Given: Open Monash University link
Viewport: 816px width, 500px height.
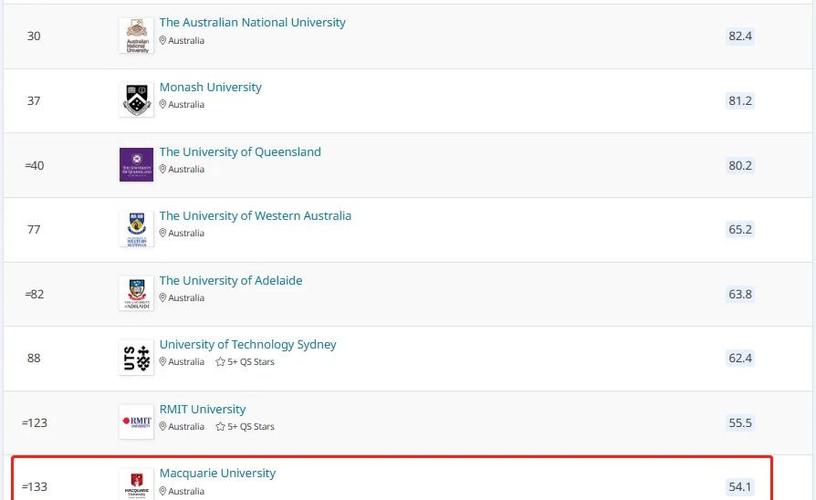Looking at the screenshot, I should 210,87.
